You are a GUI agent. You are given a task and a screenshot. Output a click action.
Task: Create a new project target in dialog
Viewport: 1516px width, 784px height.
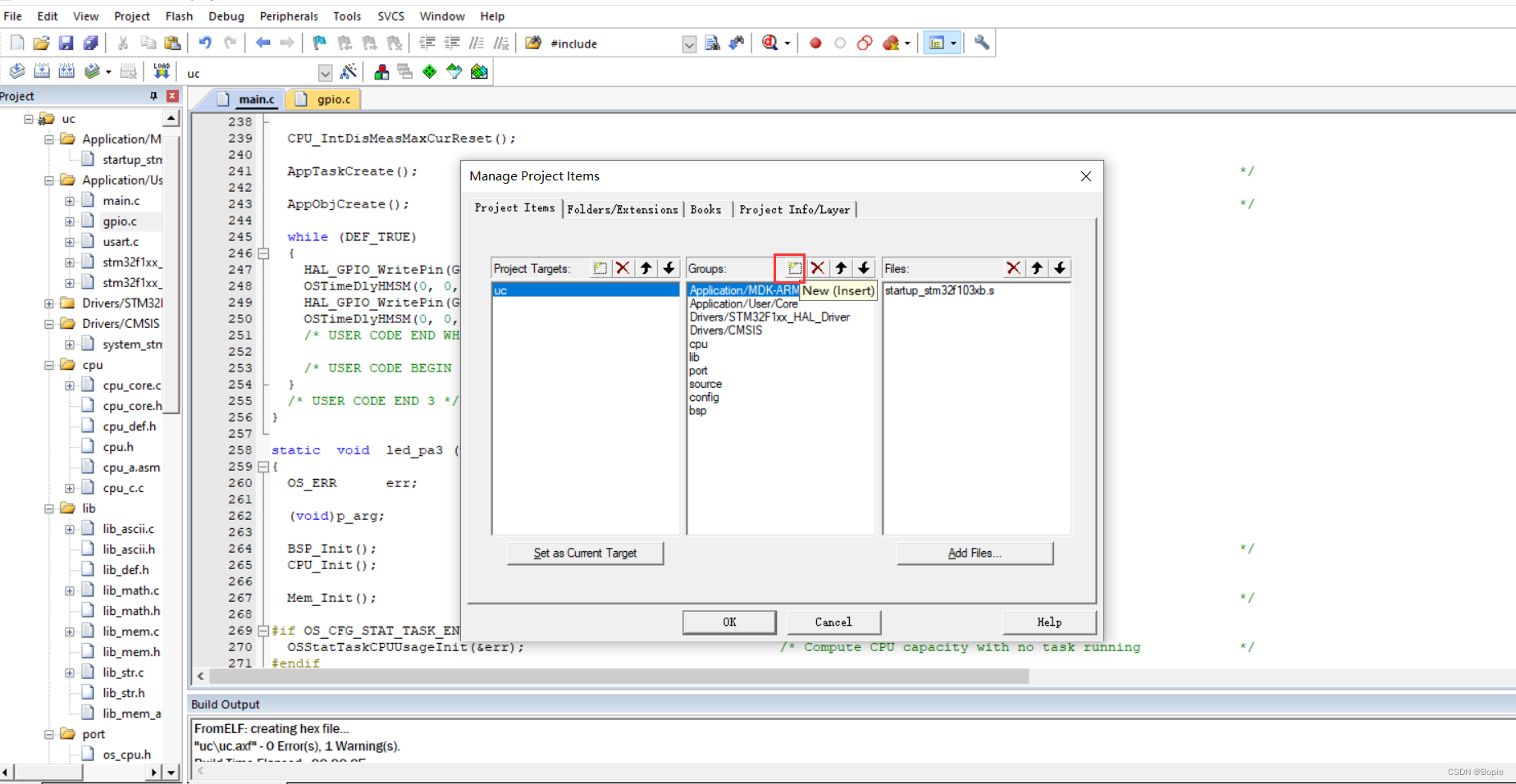point(600,268)
